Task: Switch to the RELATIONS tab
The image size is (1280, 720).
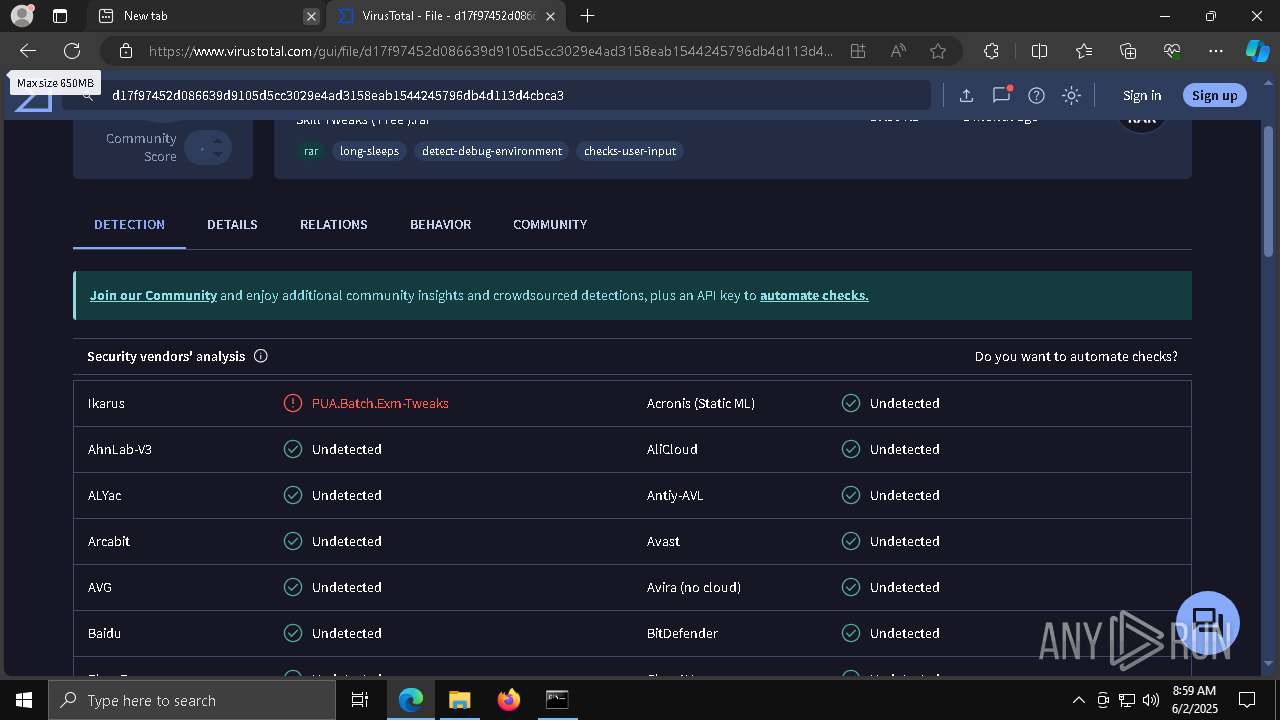Action: (334, 224)
